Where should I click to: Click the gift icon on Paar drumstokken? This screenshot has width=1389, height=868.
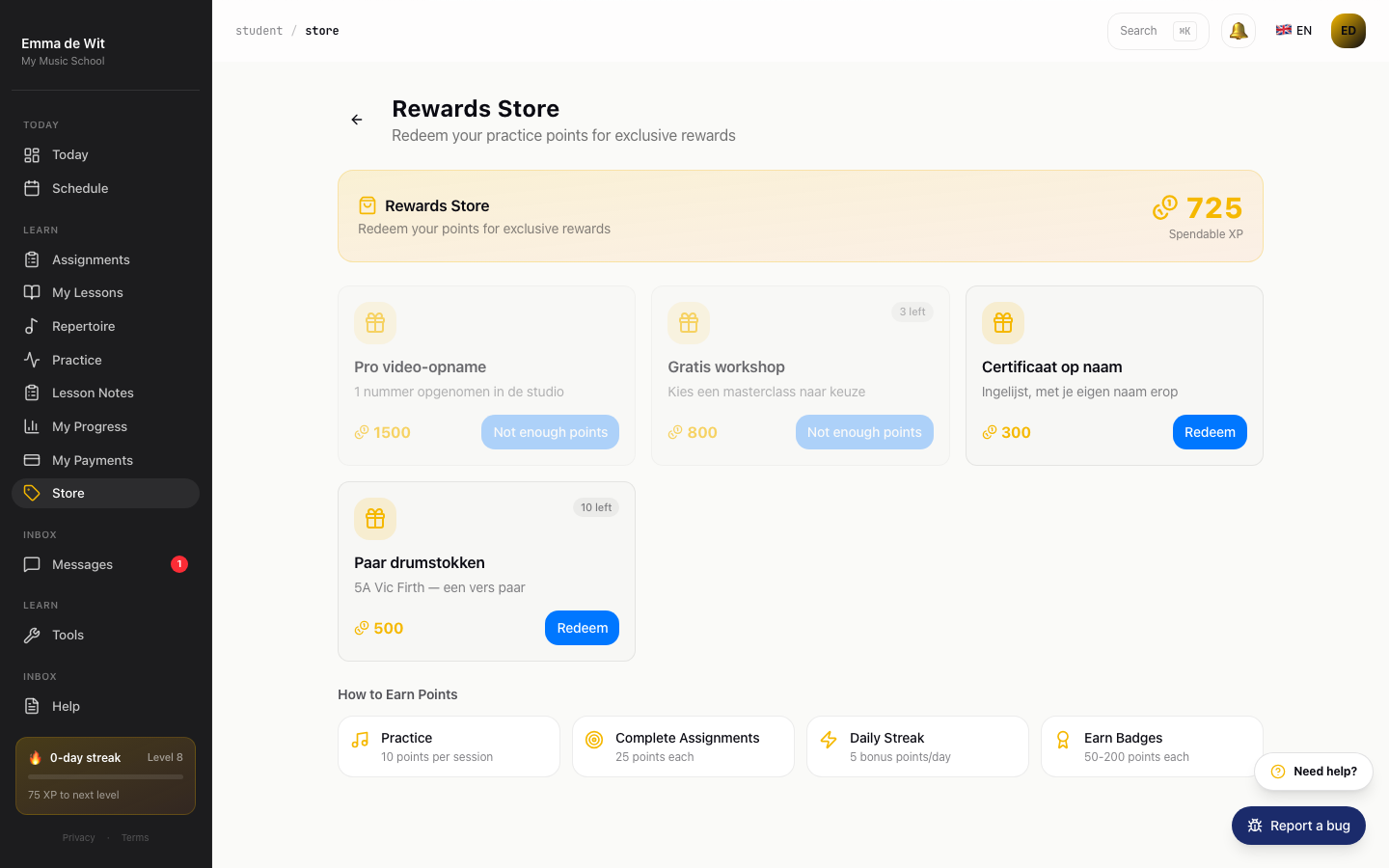[375, 519]
